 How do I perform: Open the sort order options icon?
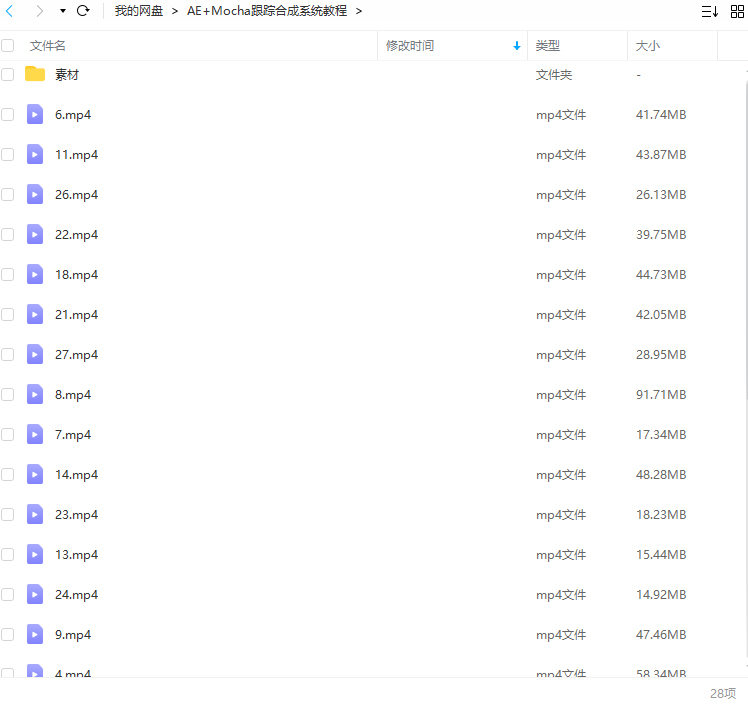coord(709,11)
